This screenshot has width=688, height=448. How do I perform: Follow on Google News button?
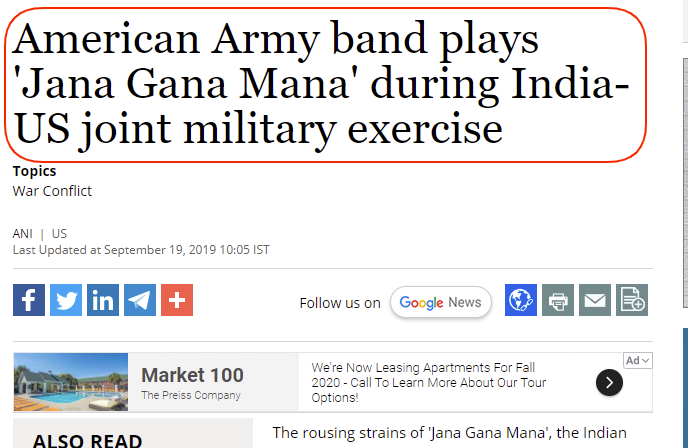441,302
